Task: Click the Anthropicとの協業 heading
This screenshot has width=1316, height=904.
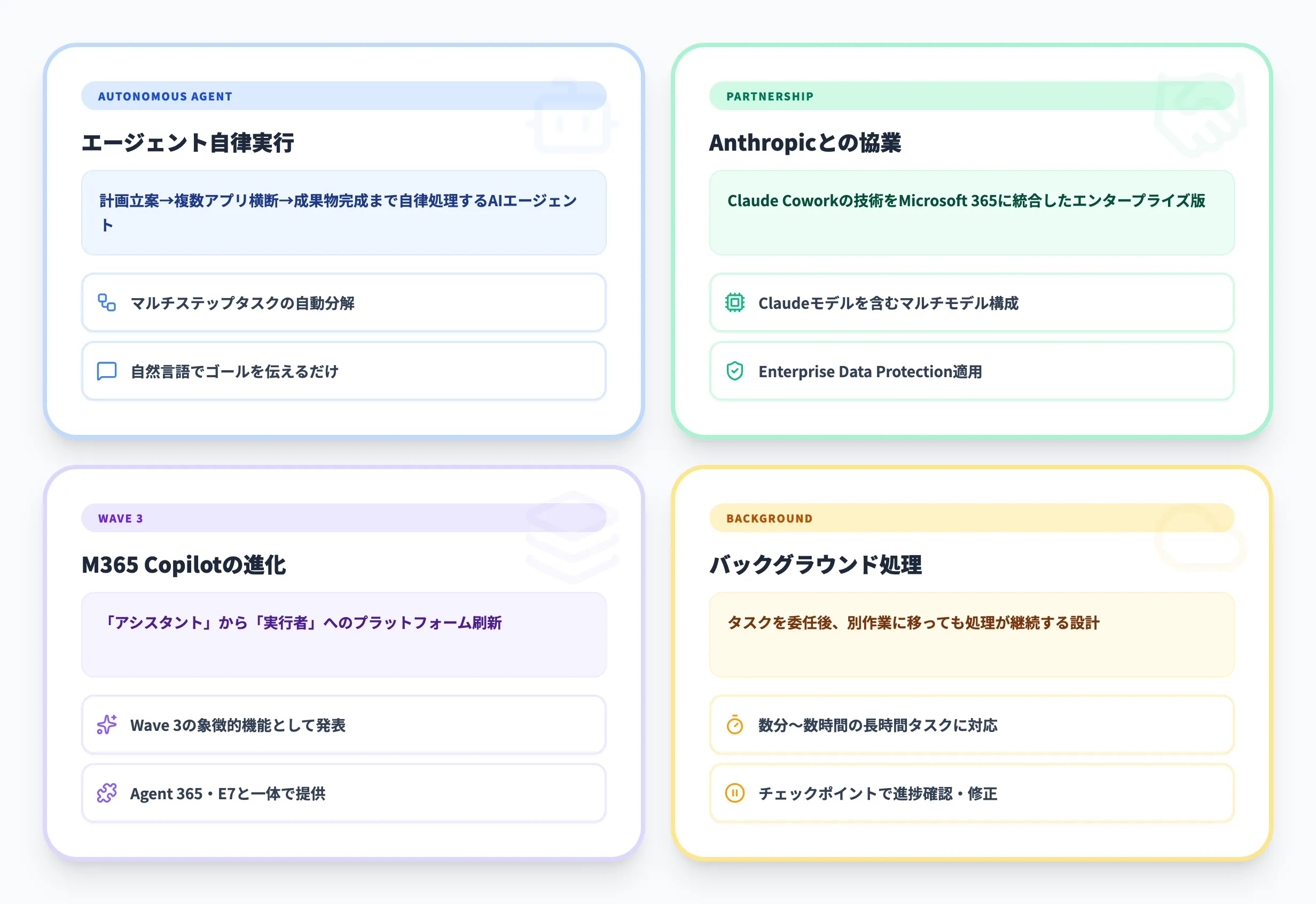Action: pos(806,143)
